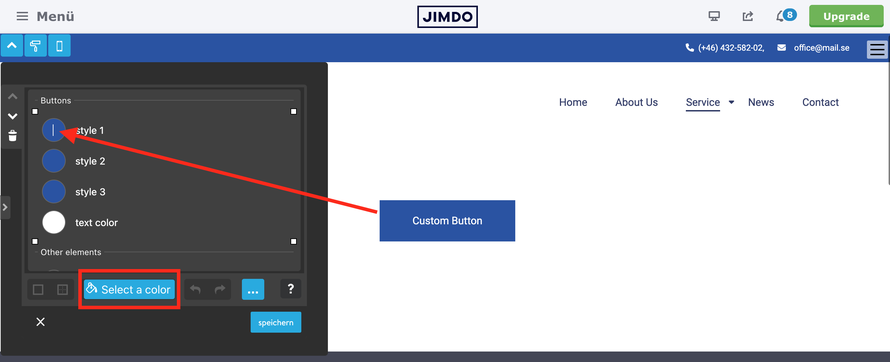Image resolution: width=890 pixels, height=362 pixels.
Task: Close the panel with the X icon
Action: [x=40, y=322]
